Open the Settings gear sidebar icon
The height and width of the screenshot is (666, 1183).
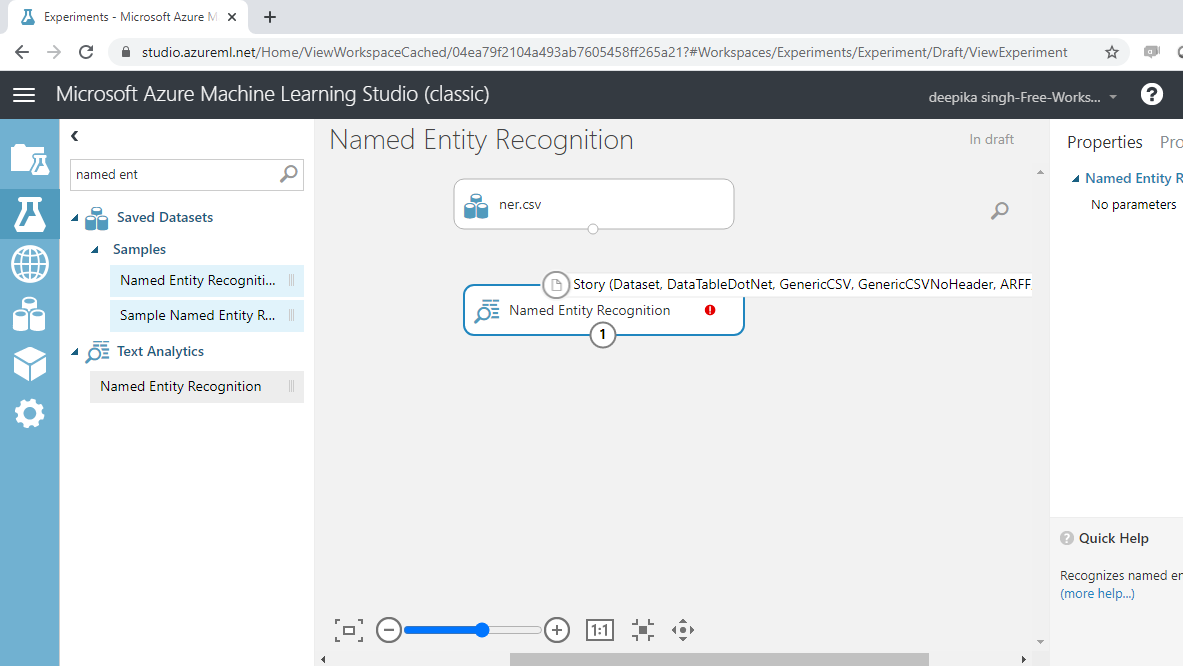click(29, 413)
